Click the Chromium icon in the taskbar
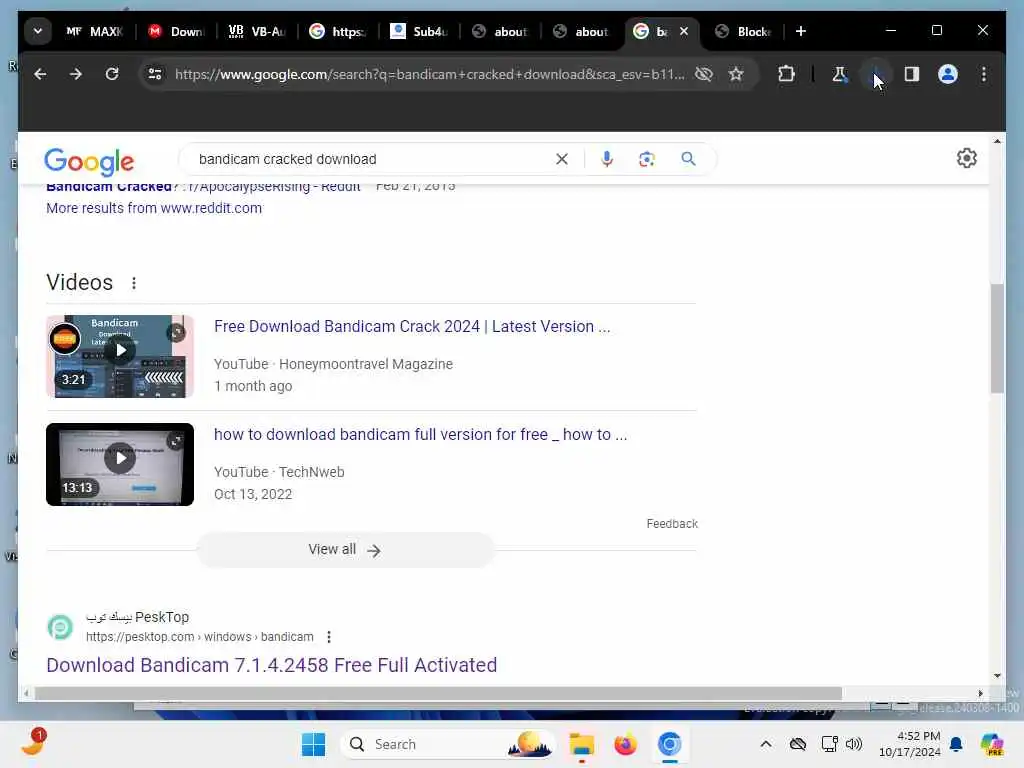Image resolution: width=1024 pixels, height=768 pixels. [x=669, y=744]
